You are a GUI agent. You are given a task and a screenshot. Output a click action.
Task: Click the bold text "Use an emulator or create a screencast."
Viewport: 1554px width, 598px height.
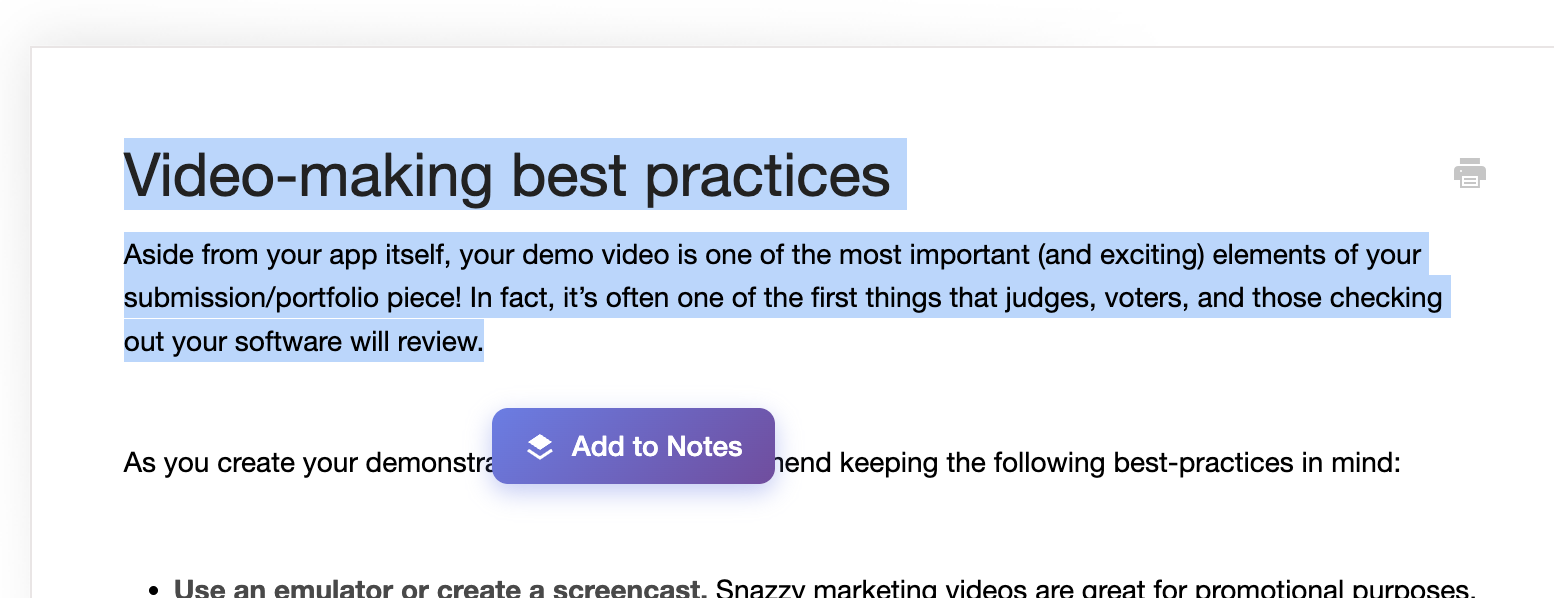(x=440, y=589)
